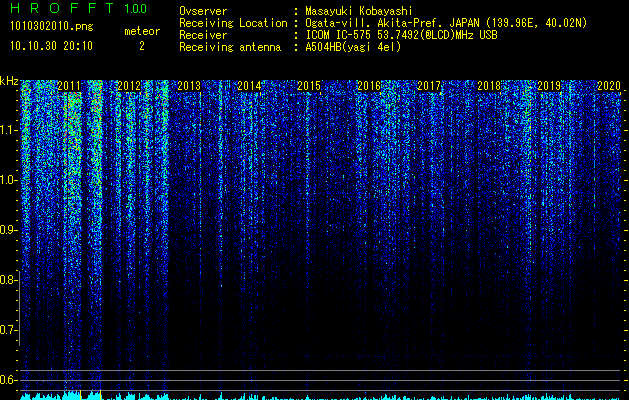Click the kHz axis unit label
The image size is (629, 400).
(9, 81)
